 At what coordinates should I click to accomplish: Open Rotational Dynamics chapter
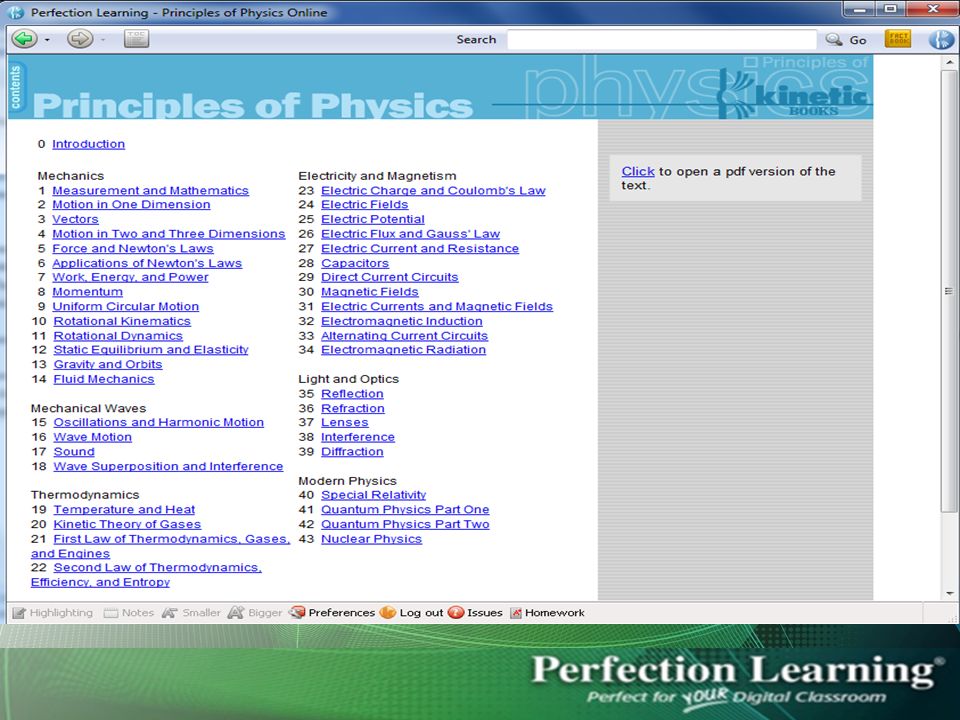tap(118, 336)
